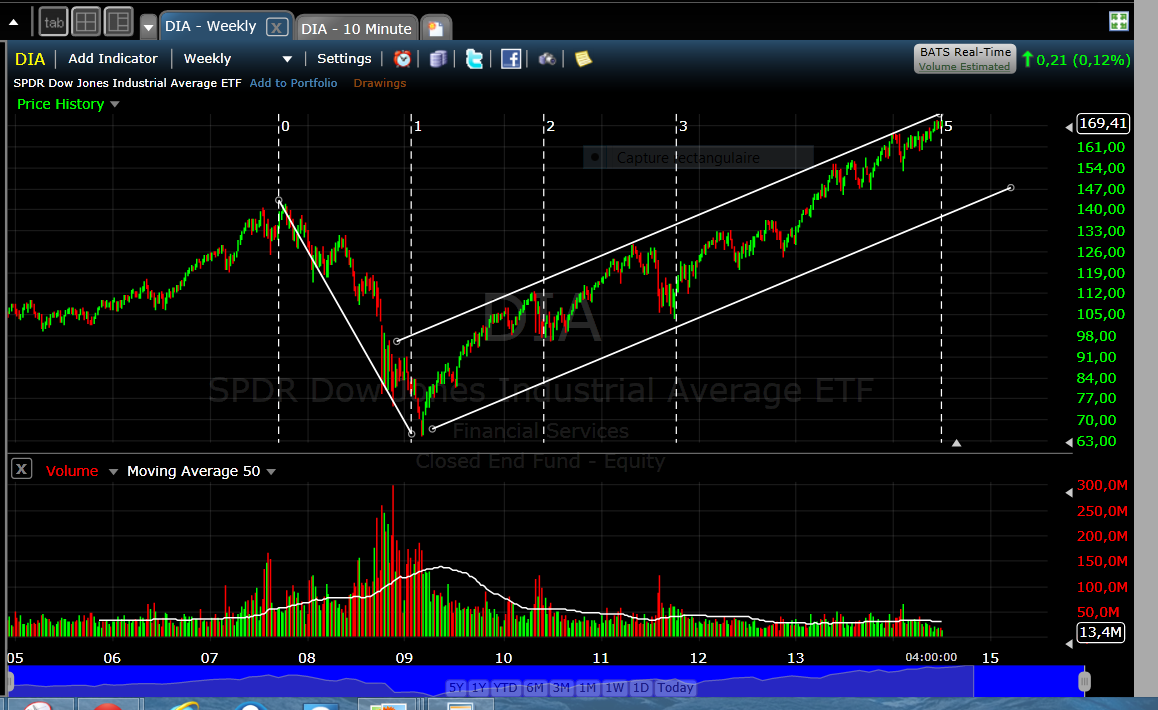Open the Drawings link
This screenshot has width=1158, height=710.
point(380,83)
